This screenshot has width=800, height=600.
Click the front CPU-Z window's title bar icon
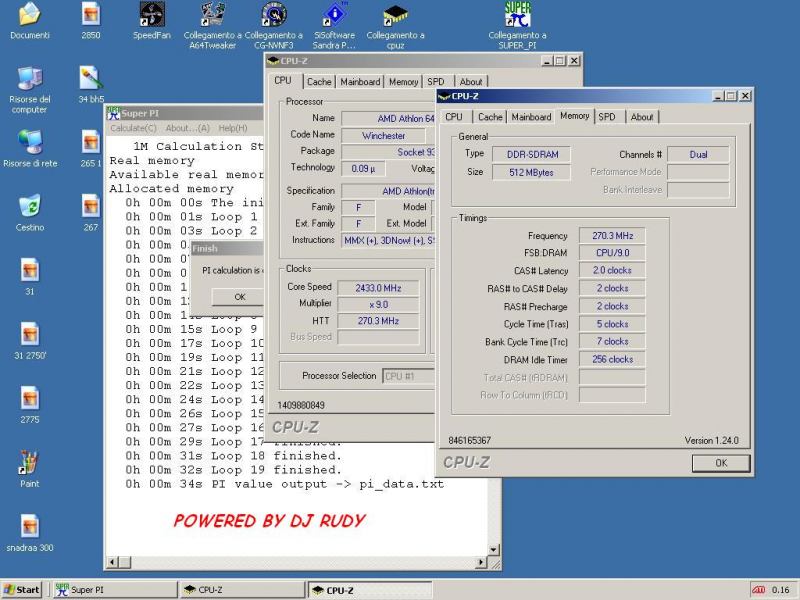click(x=444, y=96)
